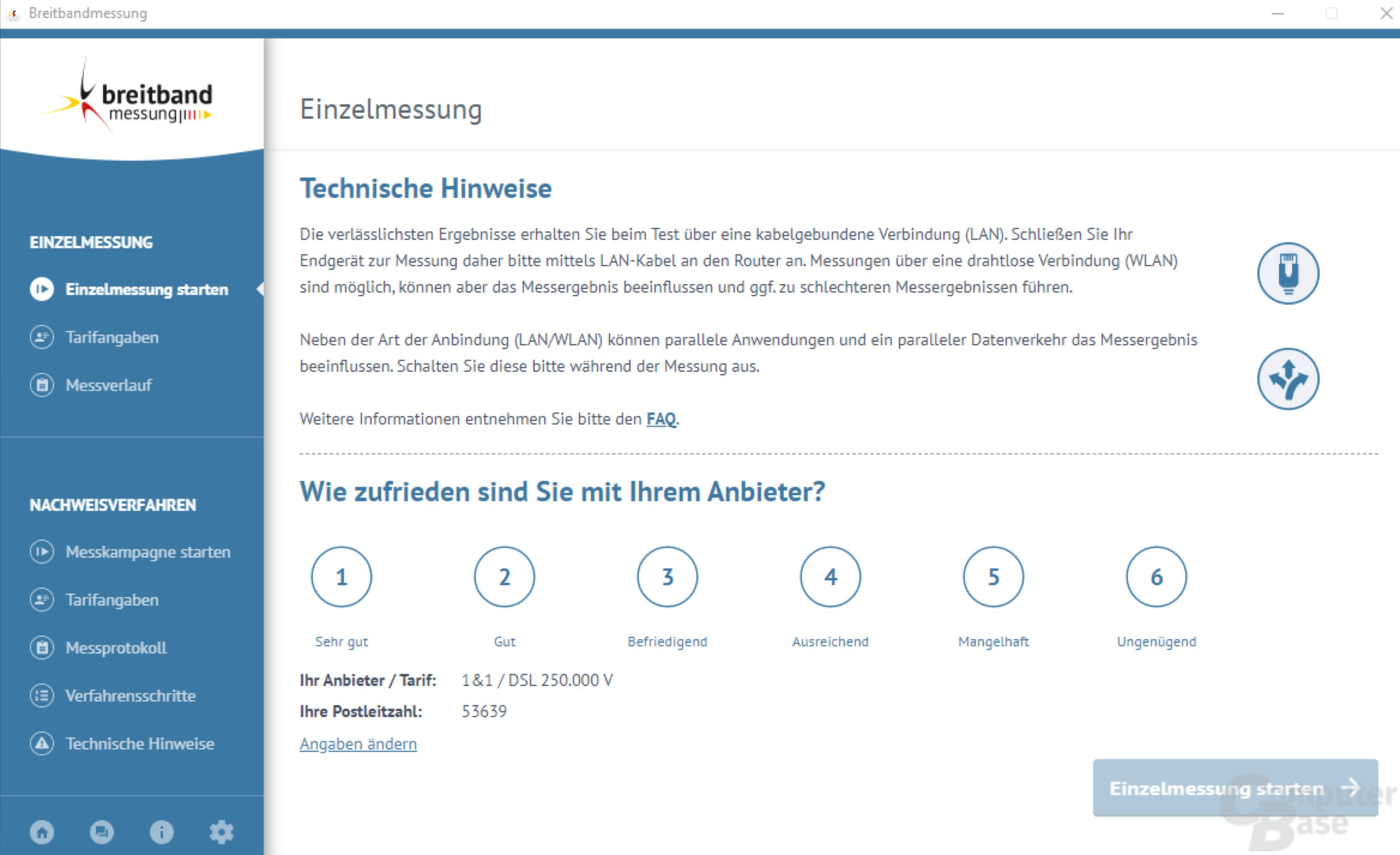Screen dimensions: 1400x855
Task: Click the NACHWEISVERFAHREN section header
Action: 113,505
